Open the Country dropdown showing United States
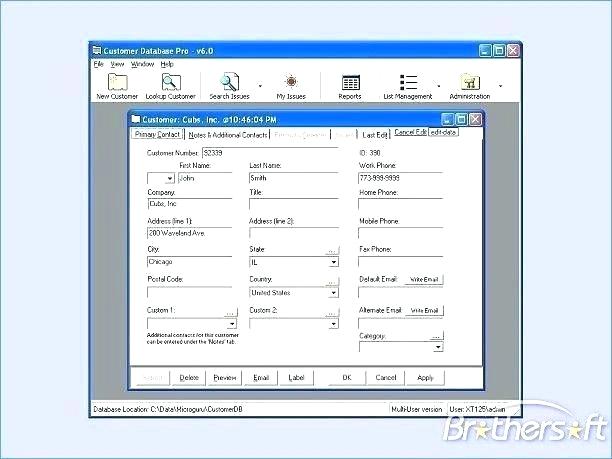 [x=334, y=293]
